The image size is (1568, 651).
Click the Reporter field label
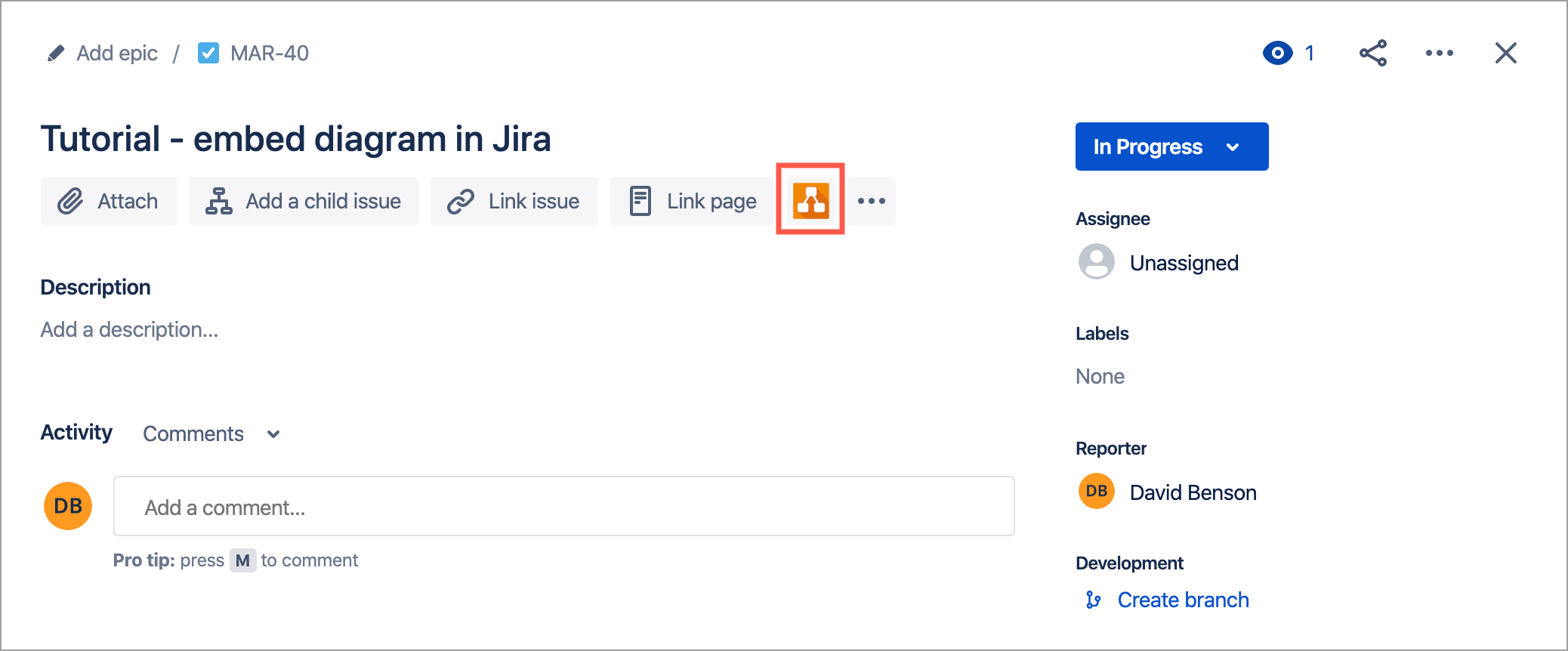tap(1111, 449)
